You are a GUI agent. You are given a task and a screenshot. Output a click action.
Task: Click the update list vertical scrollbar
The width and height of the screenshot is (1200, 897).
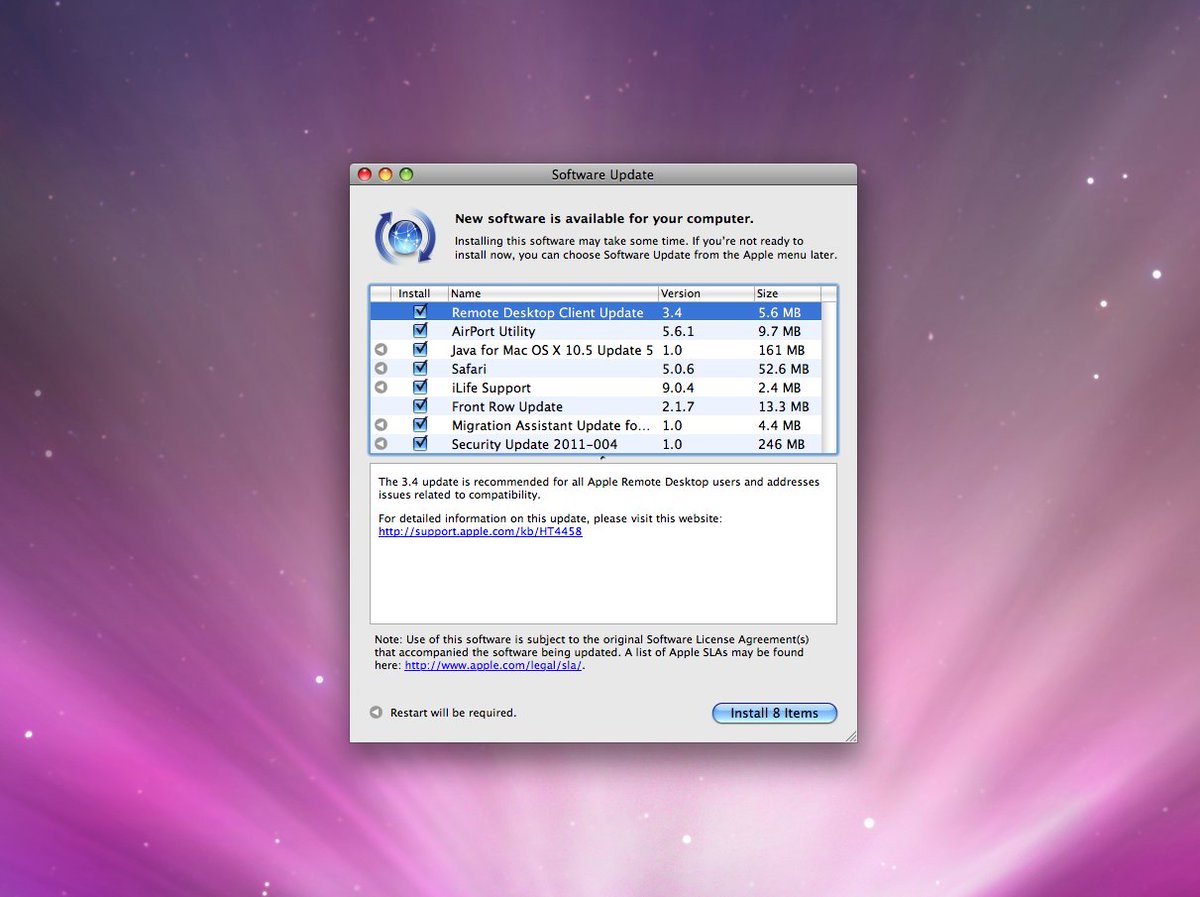click(829, 378)
